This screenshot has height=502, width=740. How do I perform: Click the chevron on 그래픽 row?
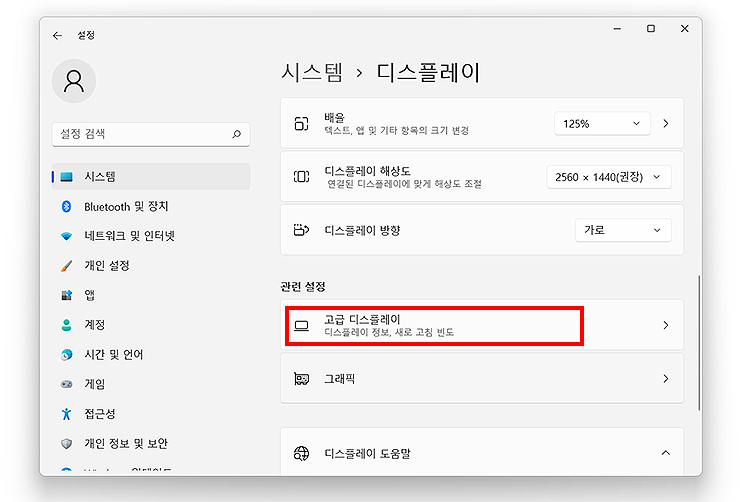pyautogui.click(x=666, y=378)
